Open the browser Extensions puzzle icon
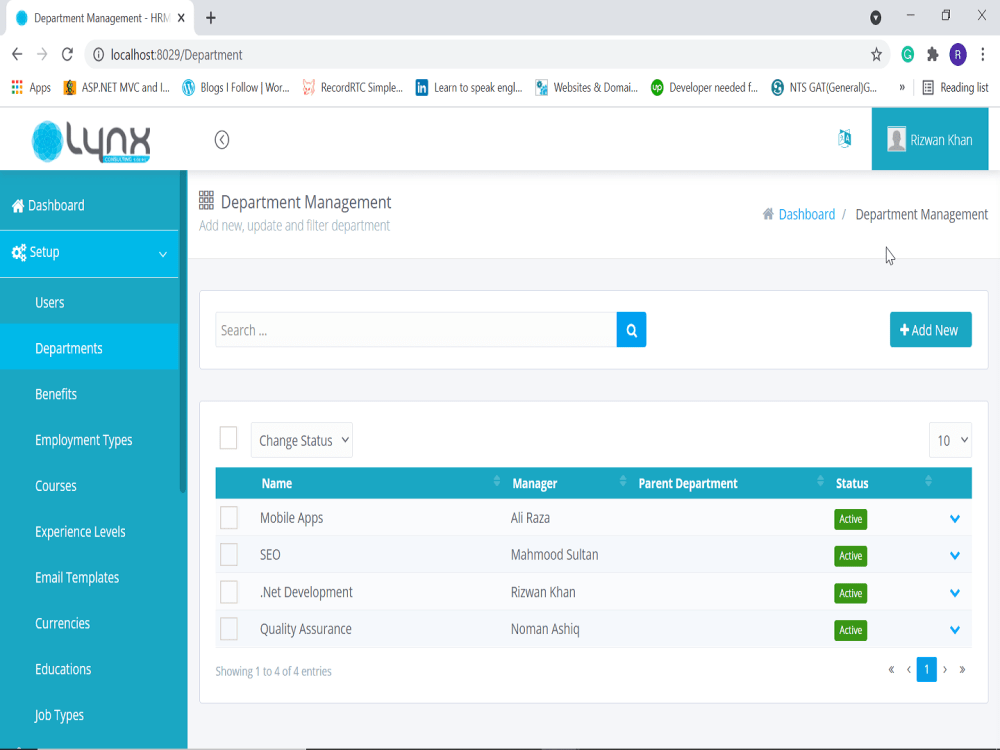 tap(932, 55)
